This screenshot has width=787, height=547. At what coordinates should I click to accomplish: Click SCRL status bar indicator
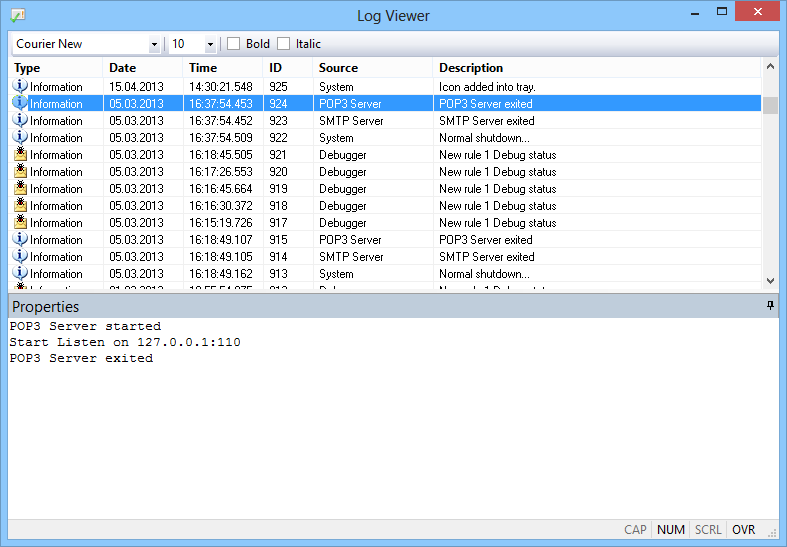708,530
